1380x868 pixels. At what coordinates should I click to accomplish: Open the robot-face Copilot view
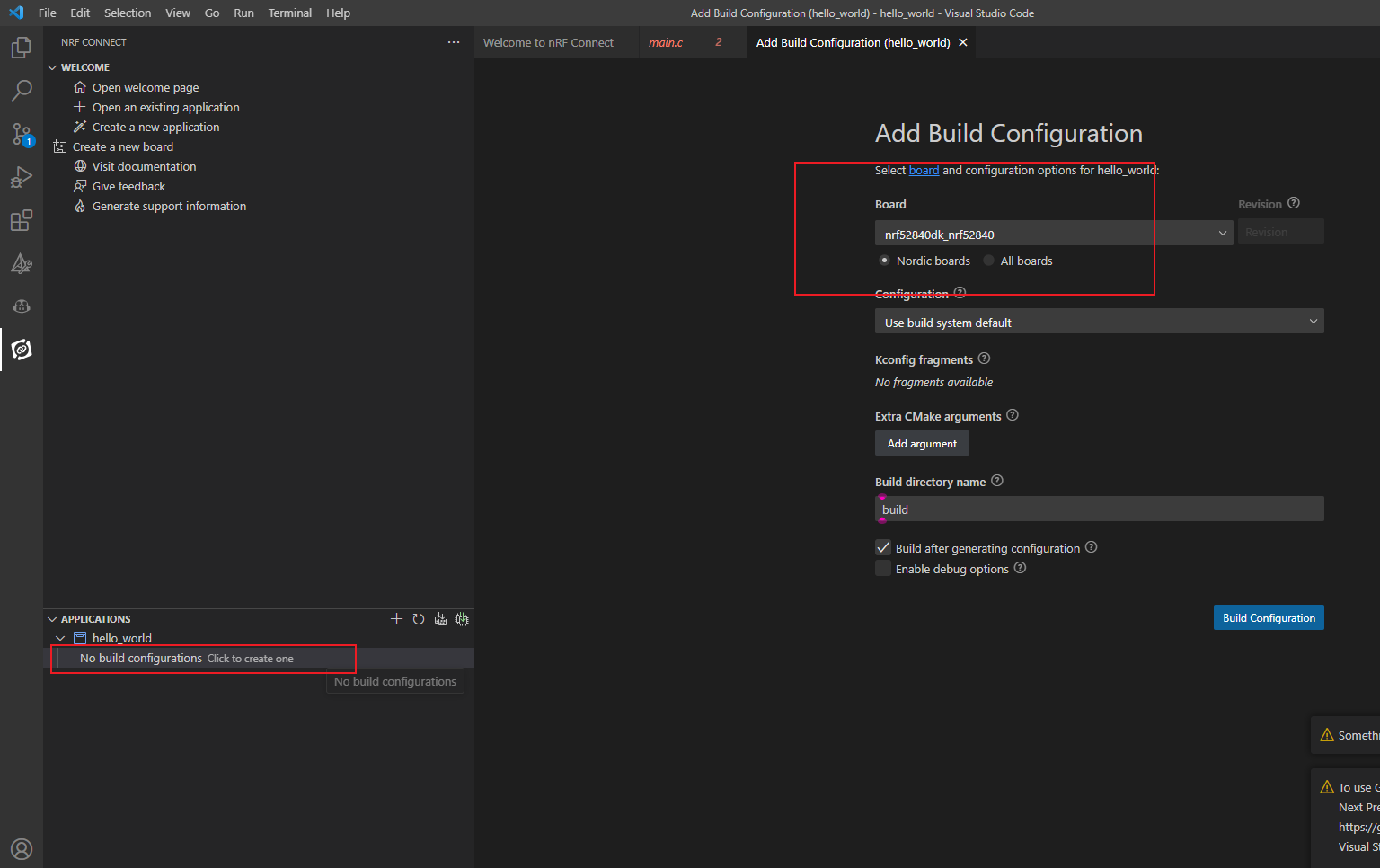click(22, 306)
